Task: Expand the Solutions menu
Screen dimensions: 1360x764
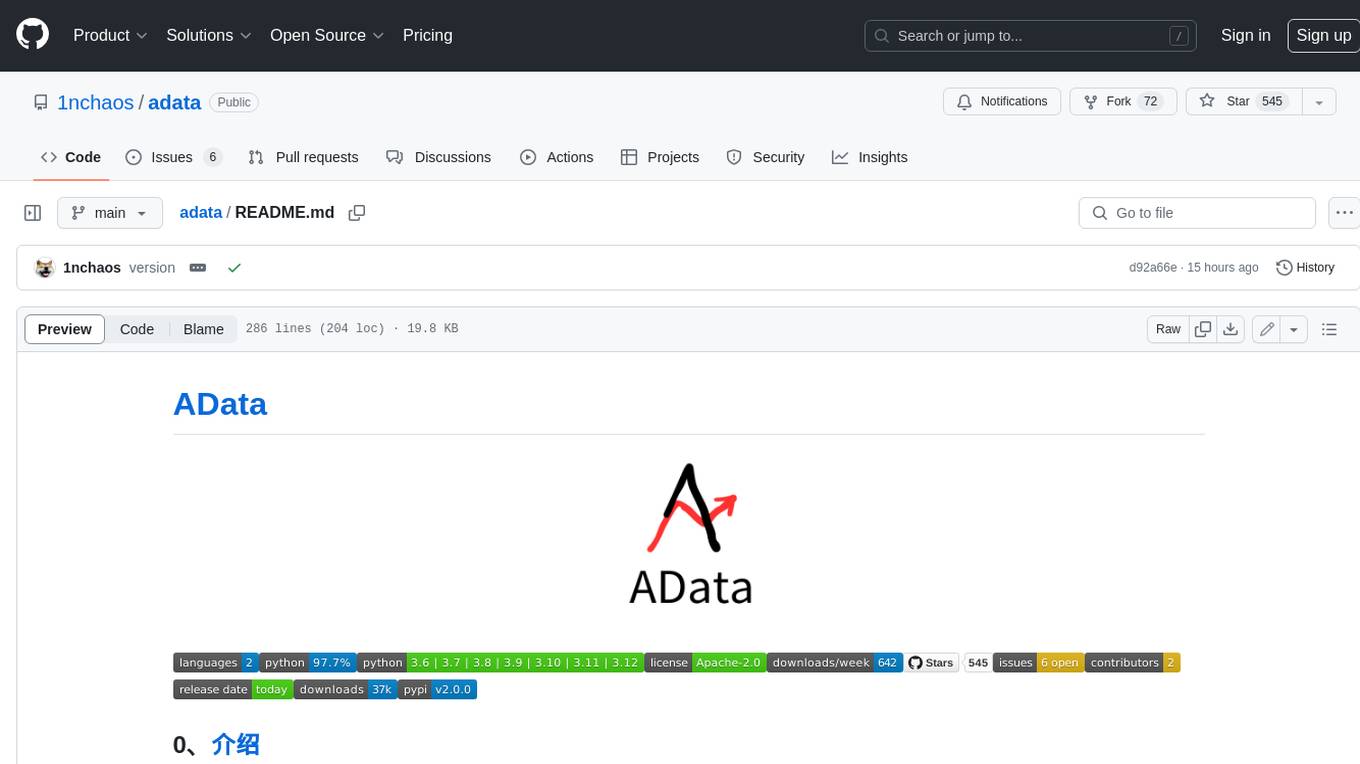Action: (x=208, y=35)
